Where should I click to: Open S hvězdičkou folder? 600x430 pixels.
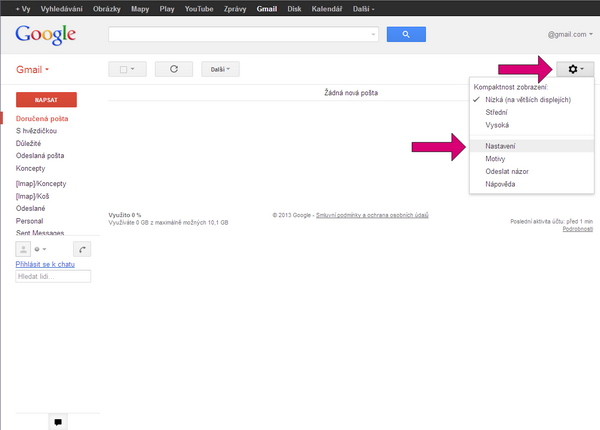[x=36, y=131]
